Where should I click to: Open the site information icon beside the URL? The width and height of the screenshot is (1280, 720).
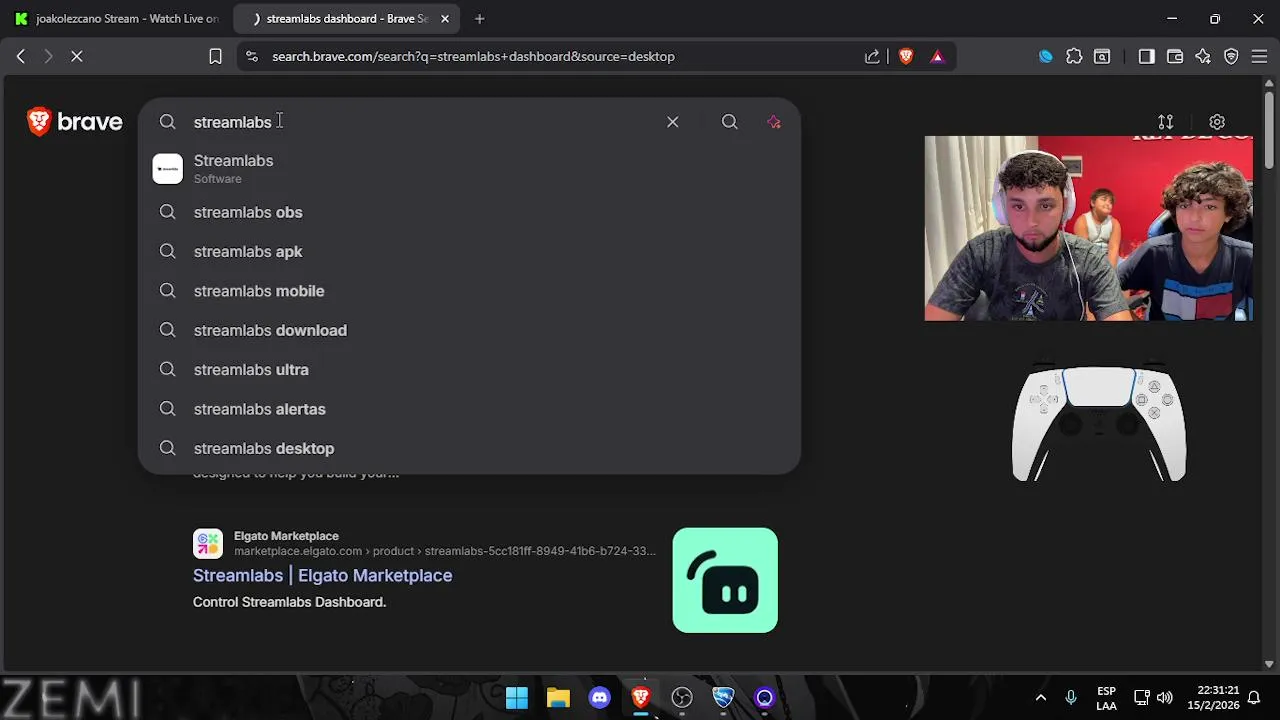tap(251, 57)
